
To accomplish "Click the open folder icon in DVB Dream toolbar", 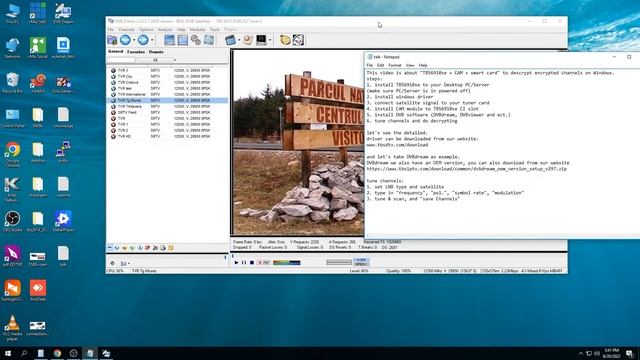I will [112, 40].
